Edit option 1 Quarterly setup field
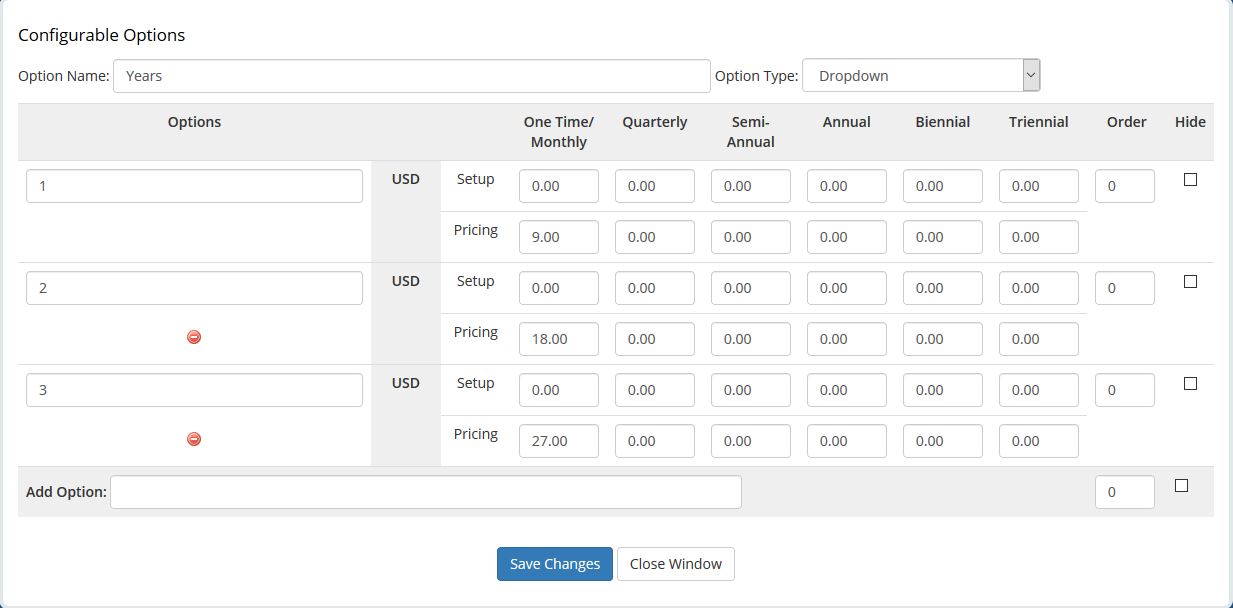This screenshot has width=1233, height=608. point(655,186)
